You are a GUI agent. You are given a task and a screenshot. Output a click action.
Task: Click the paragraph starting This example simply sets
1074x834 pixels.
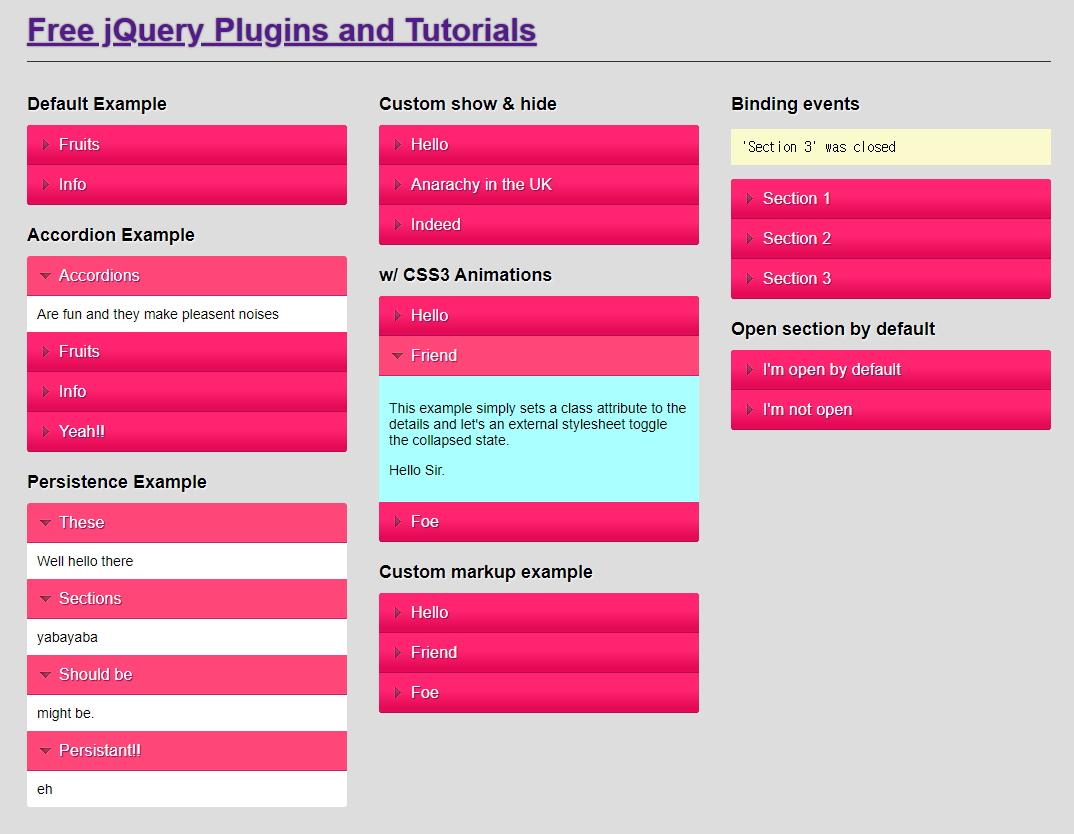538,425
